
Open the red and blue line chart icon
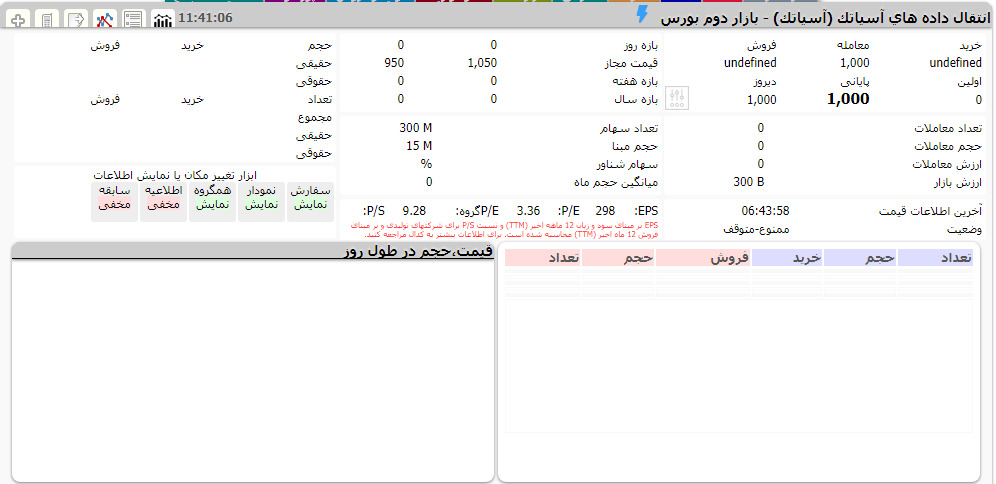104,19
